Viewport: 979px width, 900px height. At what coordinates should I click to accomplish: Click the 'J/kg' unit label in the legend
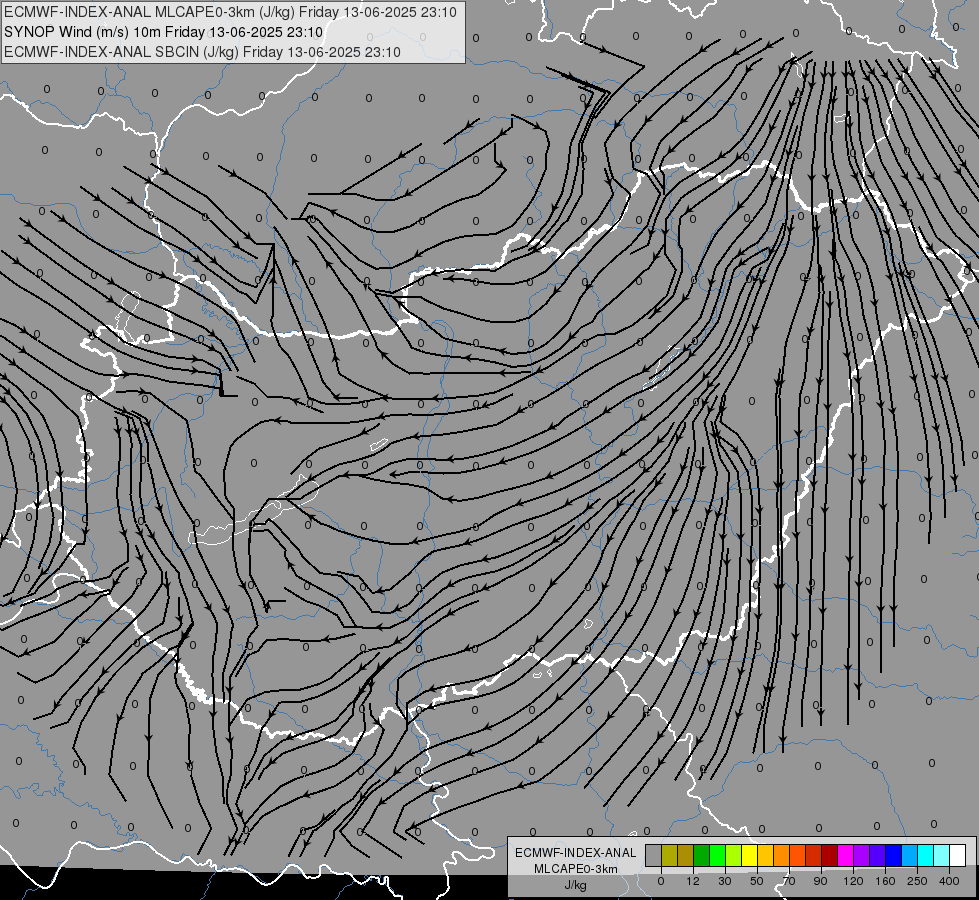click(x=576, y=885)
